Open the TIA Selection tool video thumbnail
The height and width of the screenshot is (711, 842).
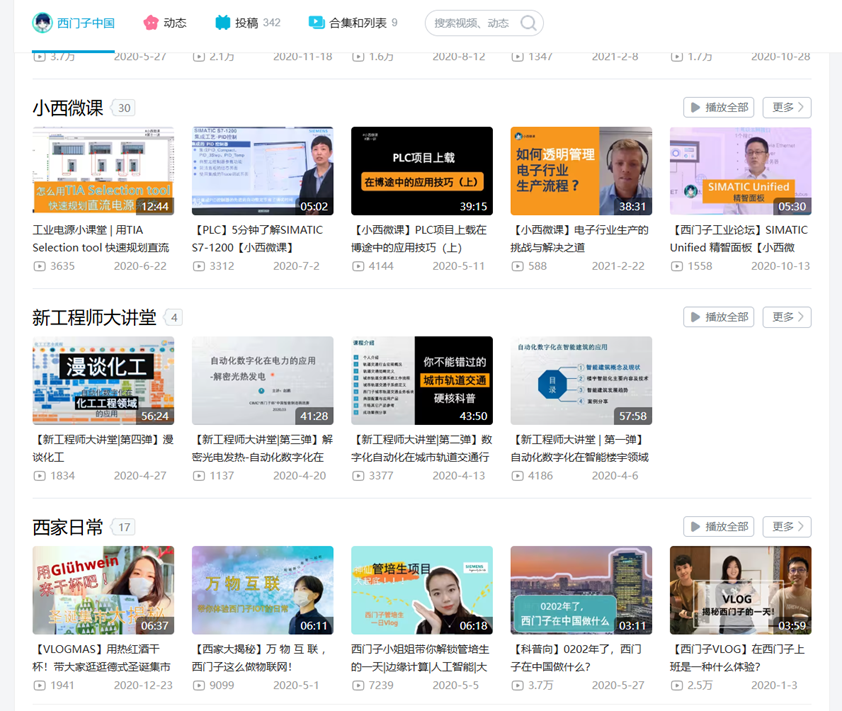coord(103,171)
